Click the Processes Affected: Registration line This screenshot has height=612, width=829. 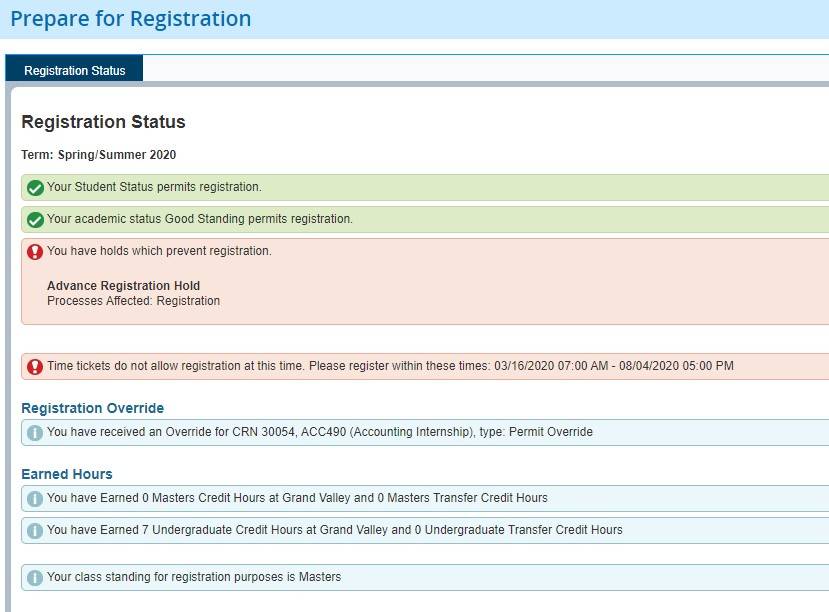(x=133, y=301)
